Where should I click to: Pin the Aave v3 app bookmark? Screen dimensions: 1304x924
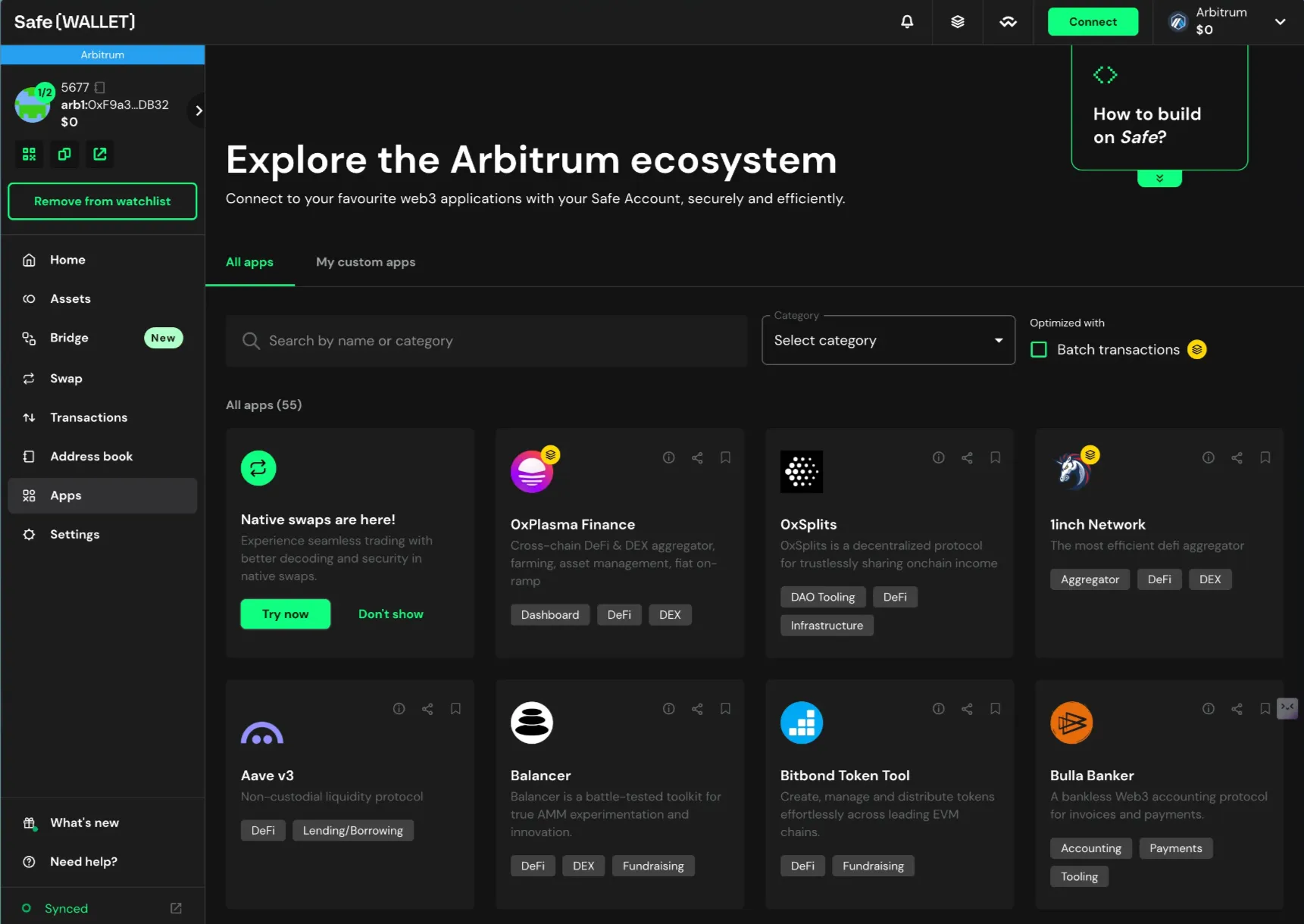pyautogui.click(x=455, y=709)
